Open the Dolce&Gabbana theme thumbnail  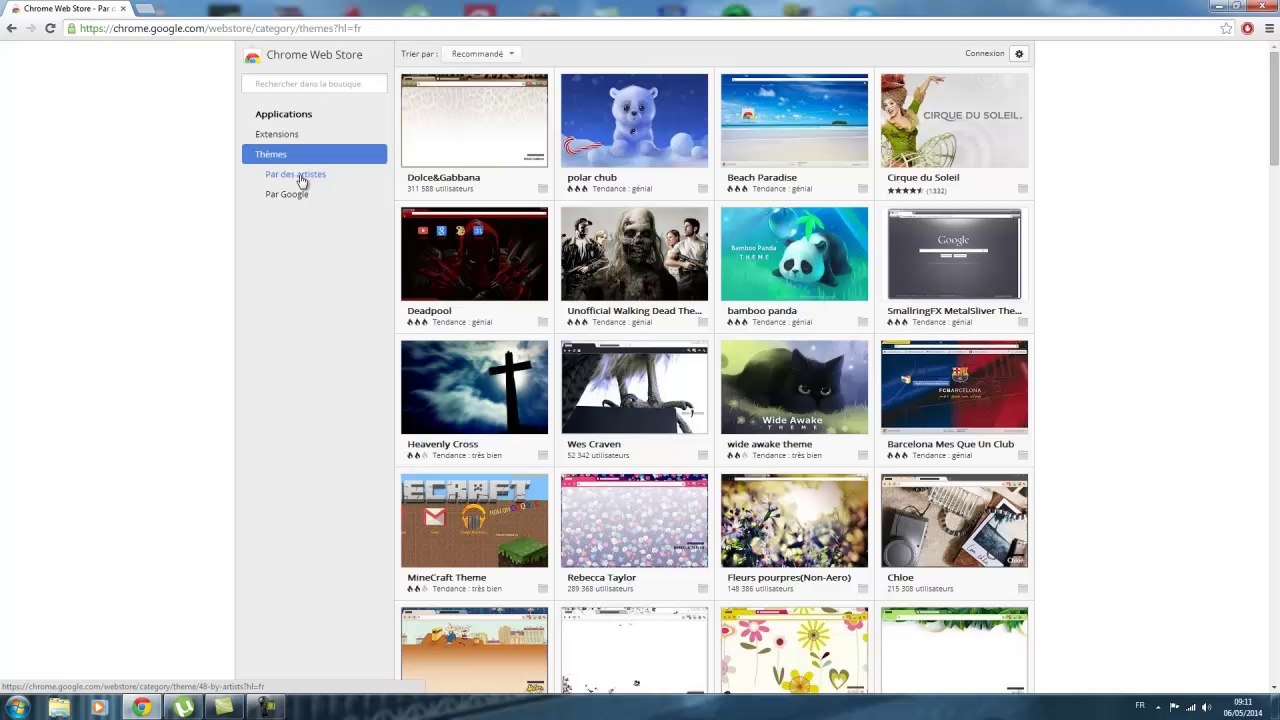[474, 120]
